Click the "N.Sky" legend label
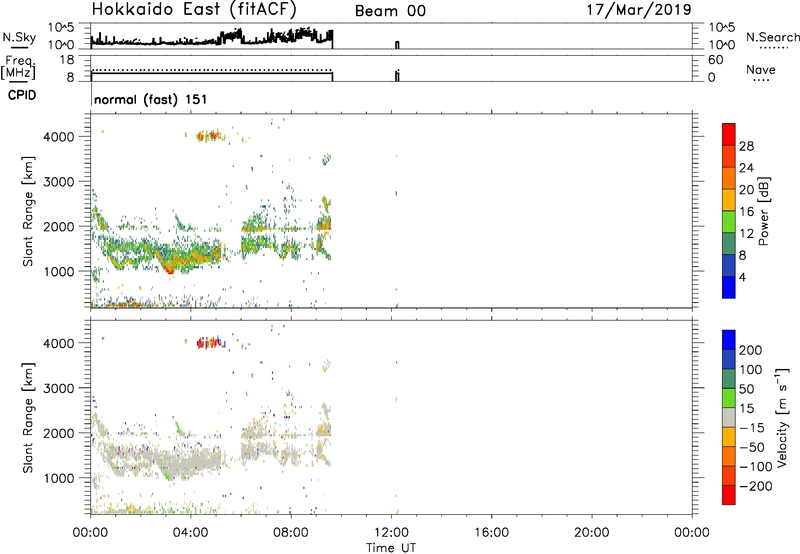Image resolution: width=800 pixels, height=554 pixels. [19, 37]
